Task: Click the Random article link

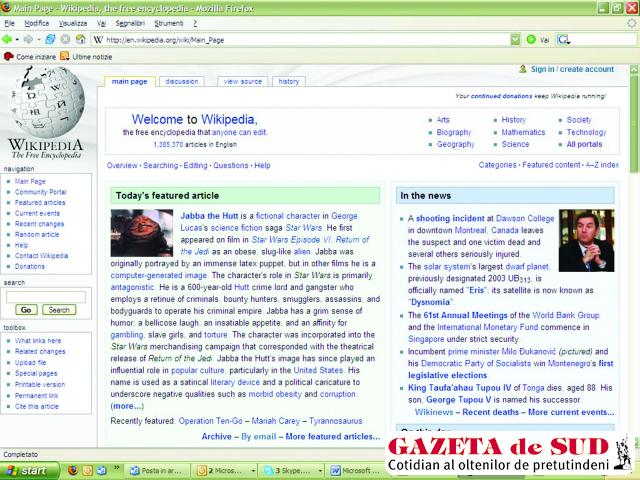Action: click(x=37, y=234)
